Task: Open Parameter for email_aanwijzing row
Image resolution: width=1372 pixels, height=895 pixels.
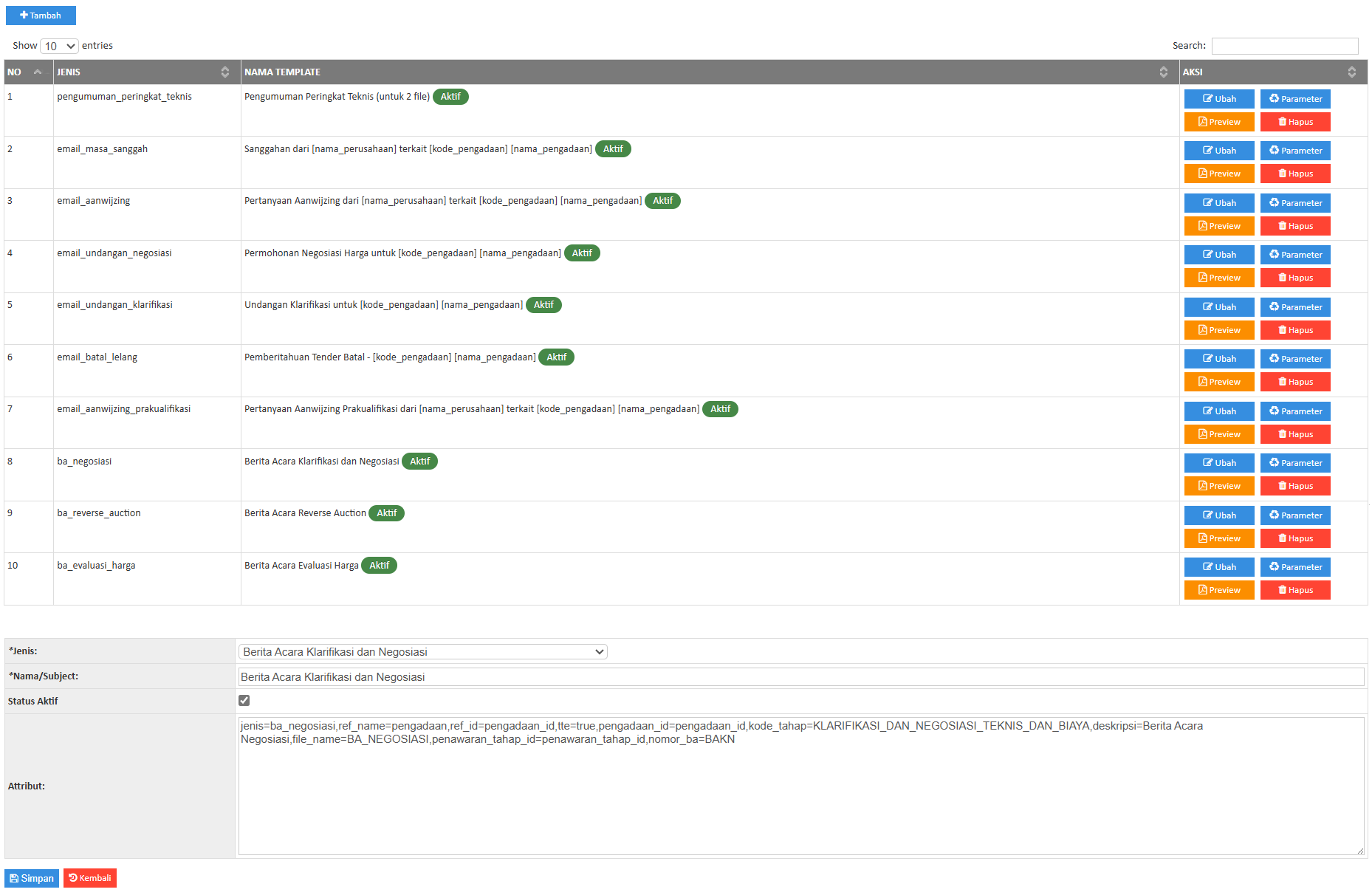Action: click(x=1295, y=203)
